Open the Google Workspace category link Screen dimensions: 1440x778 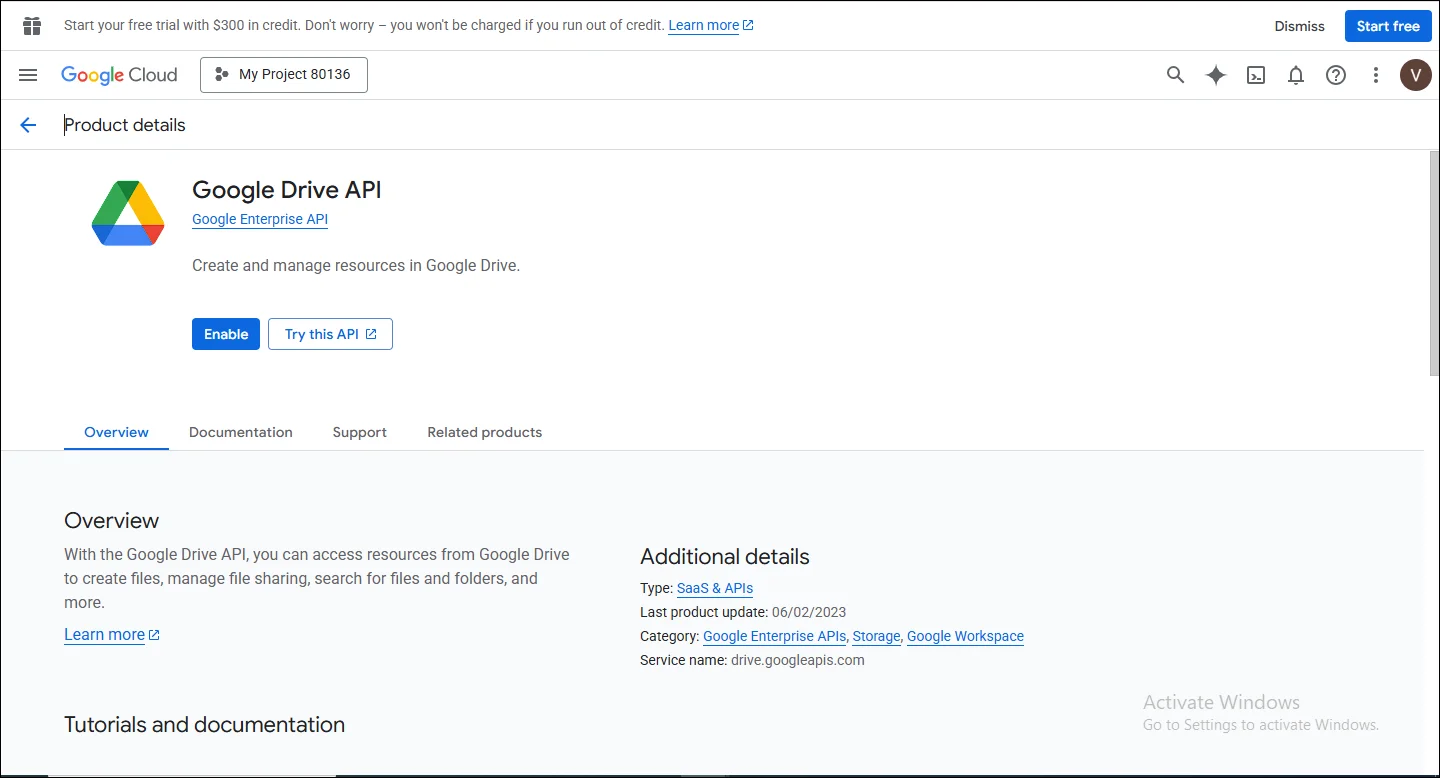click(965, 636)
